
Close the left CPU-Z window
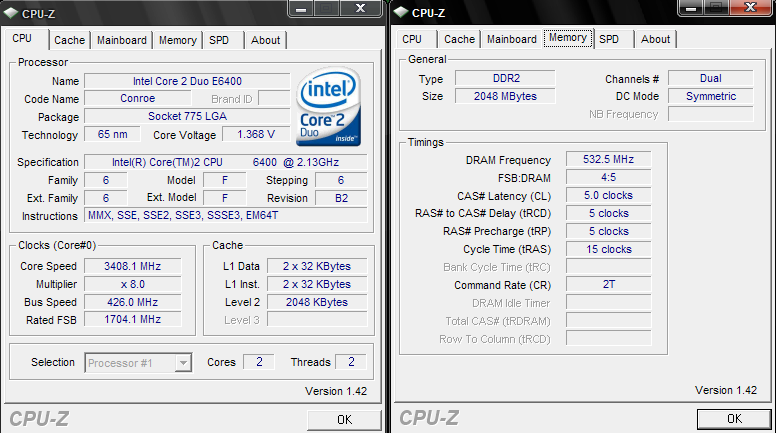coord(361,9)
